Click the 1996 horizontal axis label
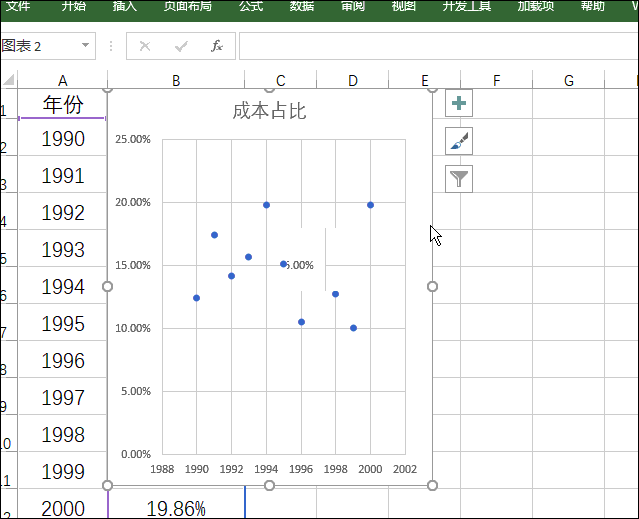This screenshot has height=519, width=639. tap(301, 469)
